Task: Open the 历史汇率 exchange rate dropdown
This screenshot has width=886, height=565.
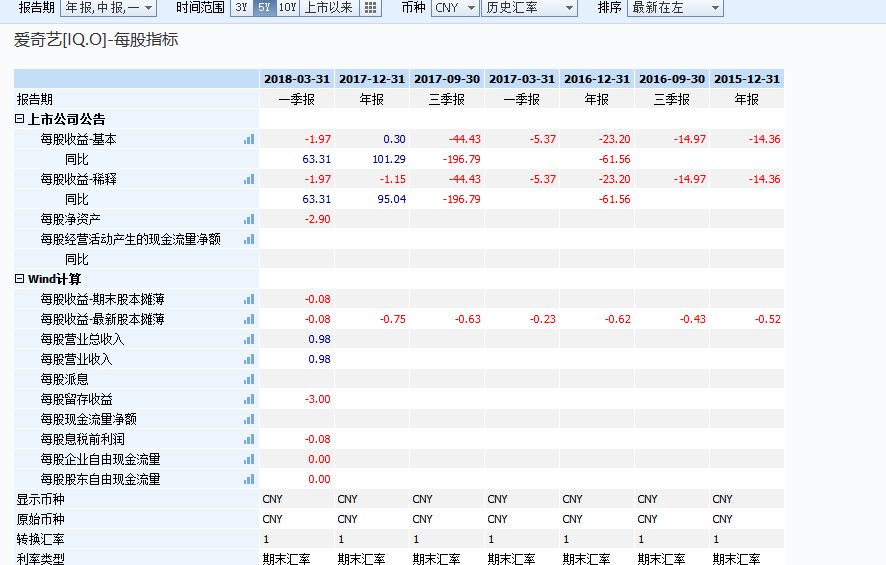Action: [x=529, y=8]
